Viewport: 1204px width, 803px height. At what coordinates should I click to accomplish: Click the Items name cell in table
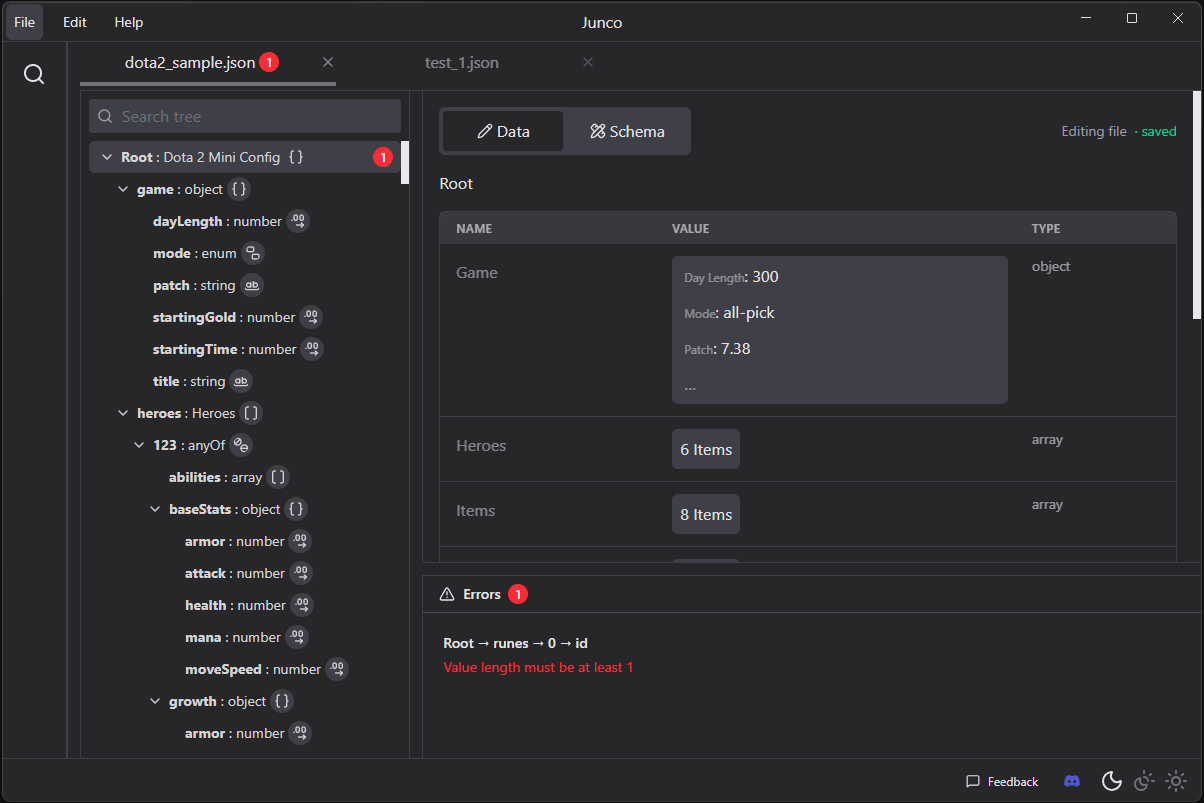(x=476, y=511)
